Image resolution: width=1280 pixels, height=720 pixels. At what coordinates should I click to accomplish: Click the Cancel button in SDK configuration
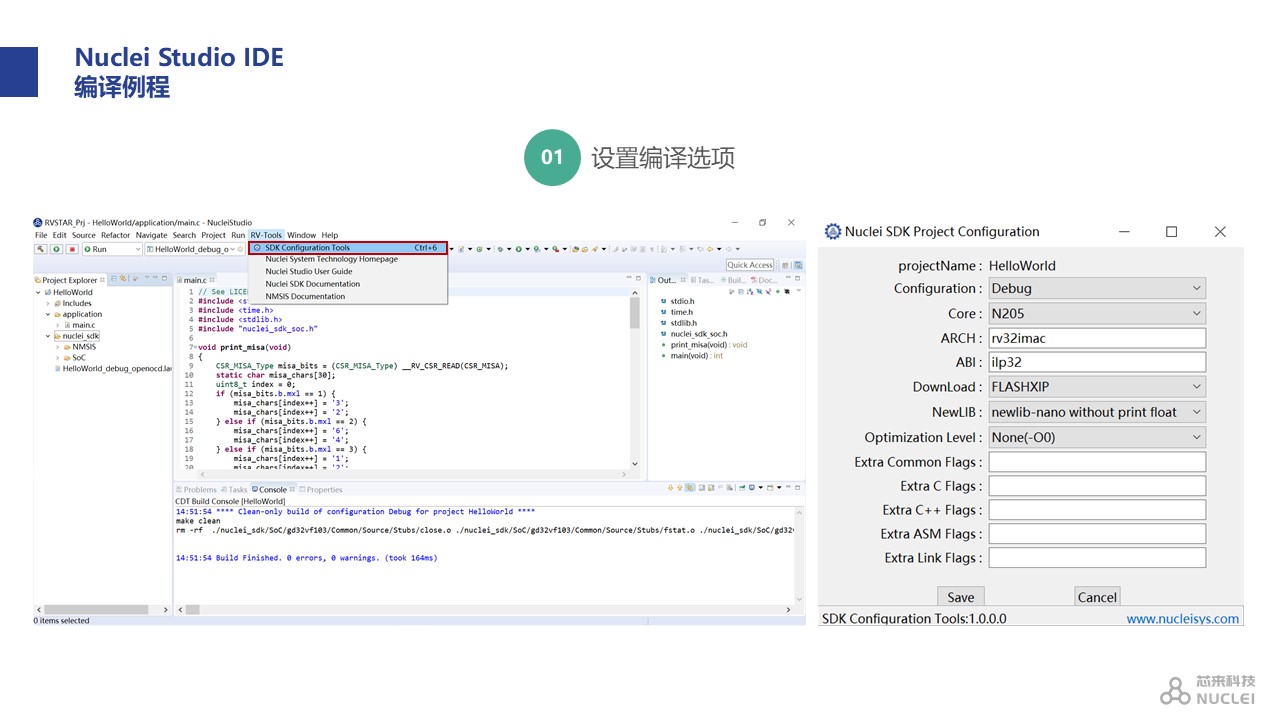point(1097,597)
